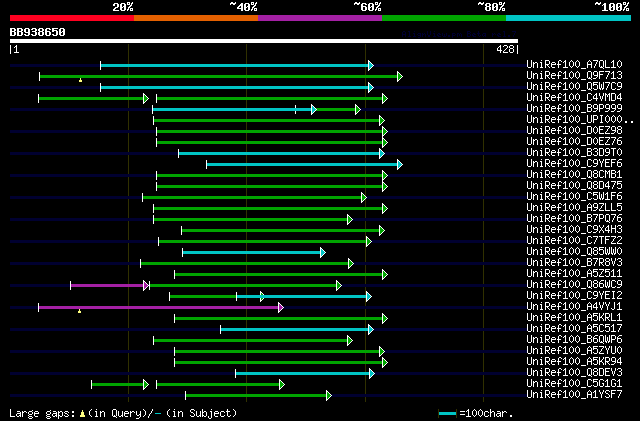Select the UniRef100_D0EZ76 hit label

(574, 141)
